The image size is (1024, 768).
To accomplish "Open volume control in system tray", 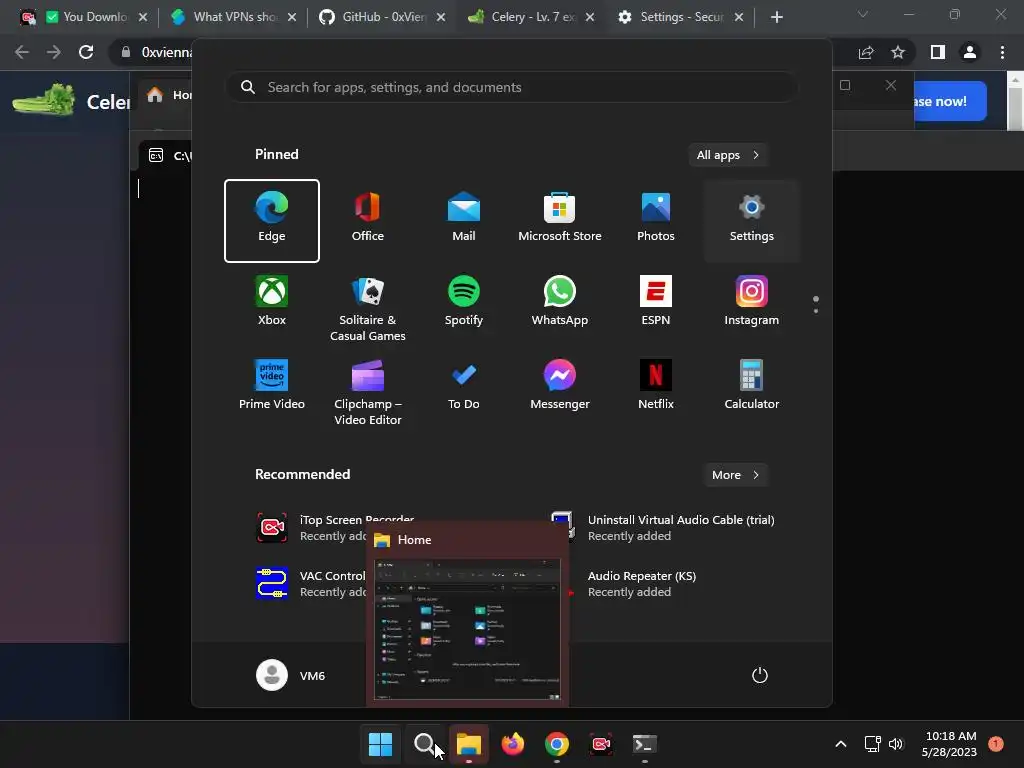I will point(896,744).
